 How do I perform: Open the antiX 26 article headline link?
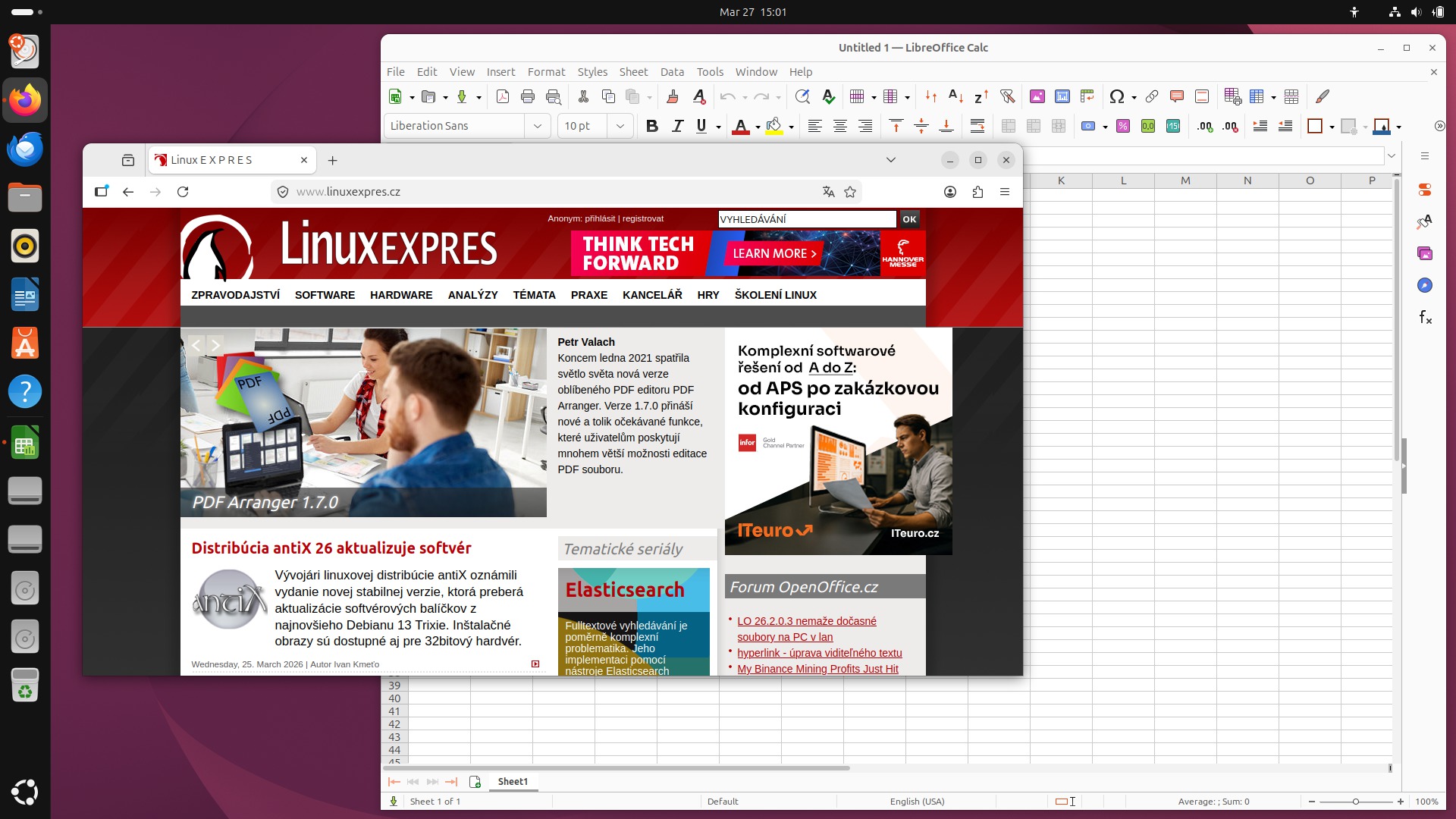pyautogui.click(x=331, y=548)
